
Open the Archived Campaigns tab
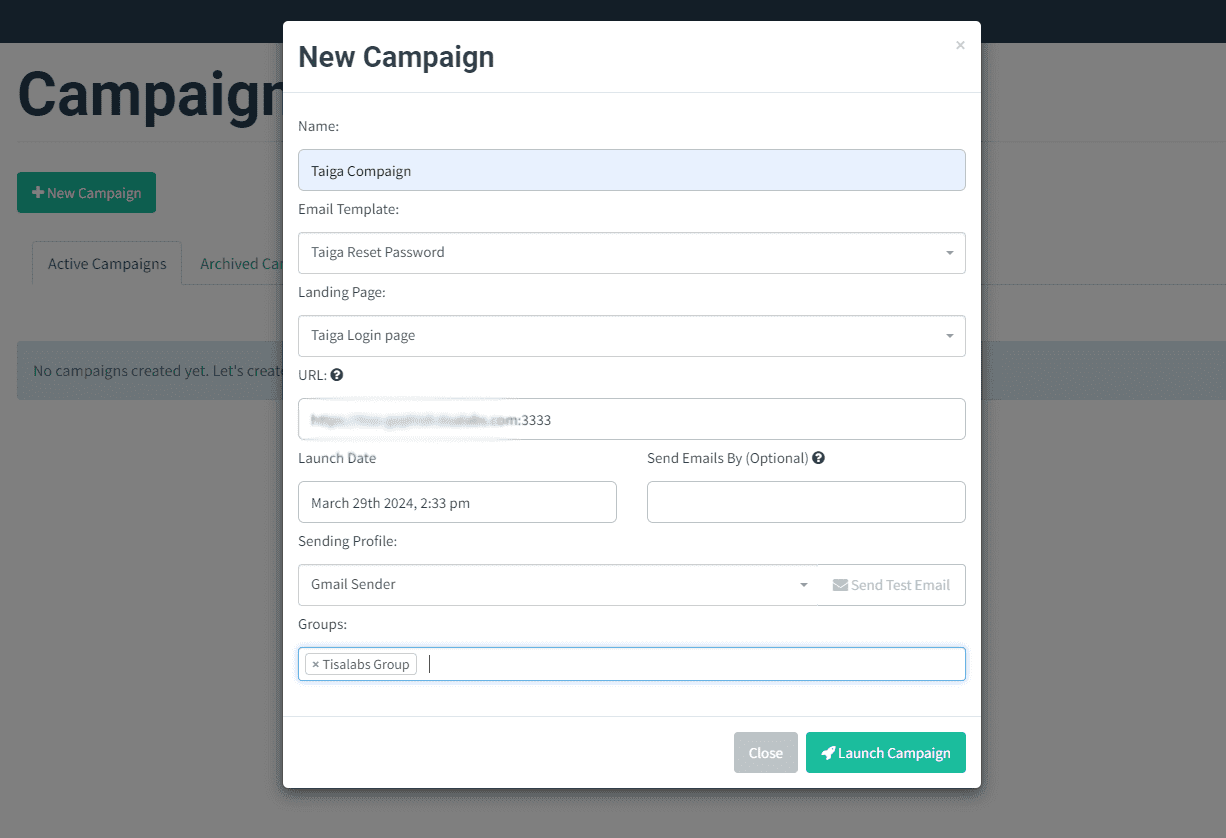point(237,263)
